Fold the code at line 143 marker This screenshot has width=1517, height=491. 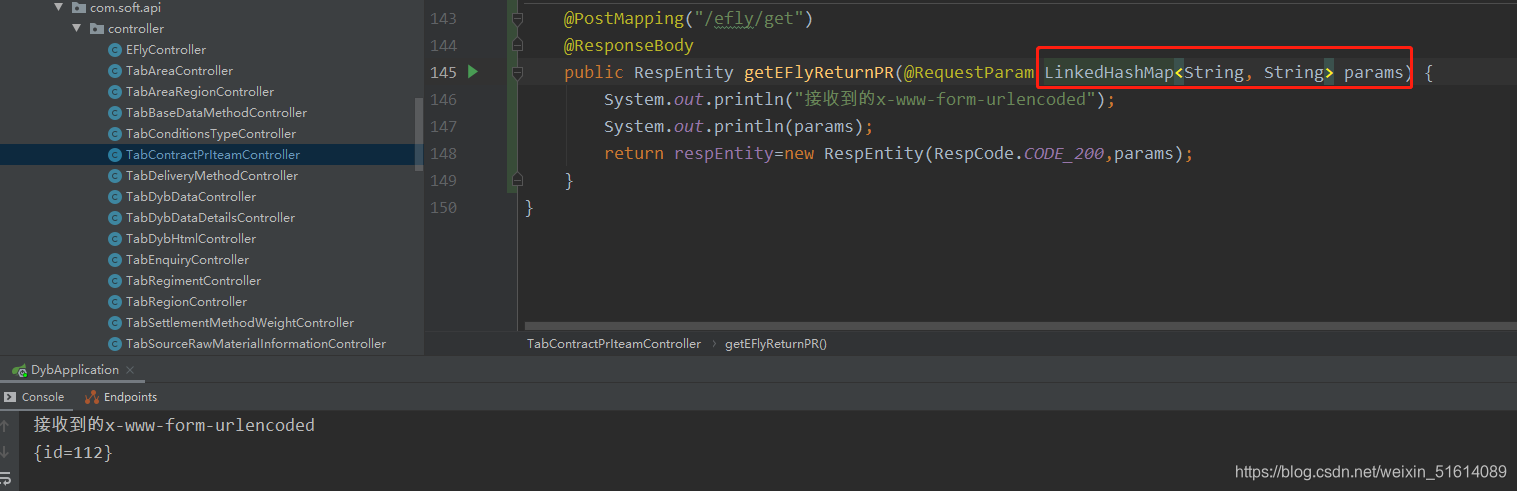tap(517, 18)
